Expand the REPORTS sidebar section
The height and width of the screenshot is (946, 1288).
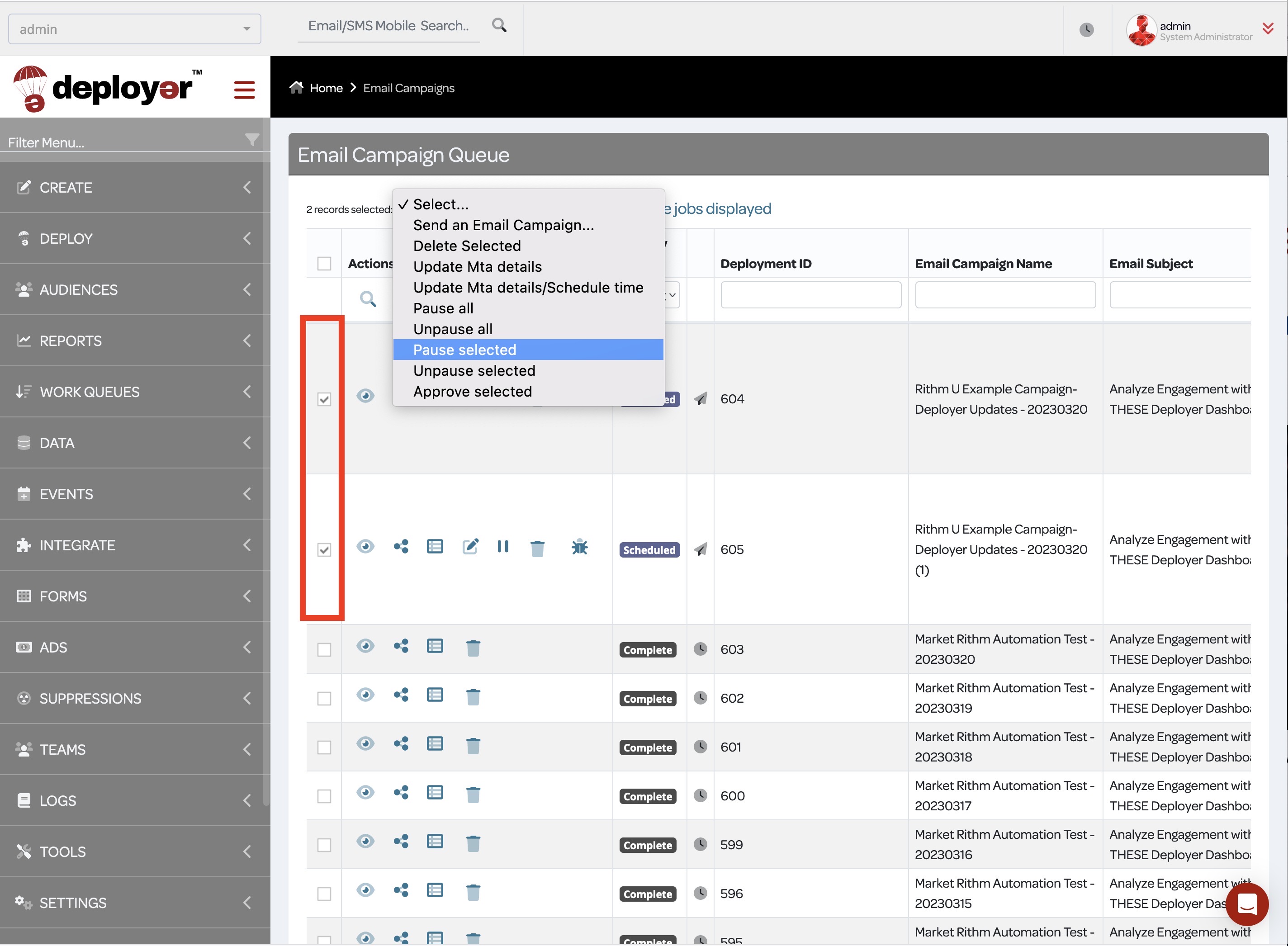(x=135, y=341)
